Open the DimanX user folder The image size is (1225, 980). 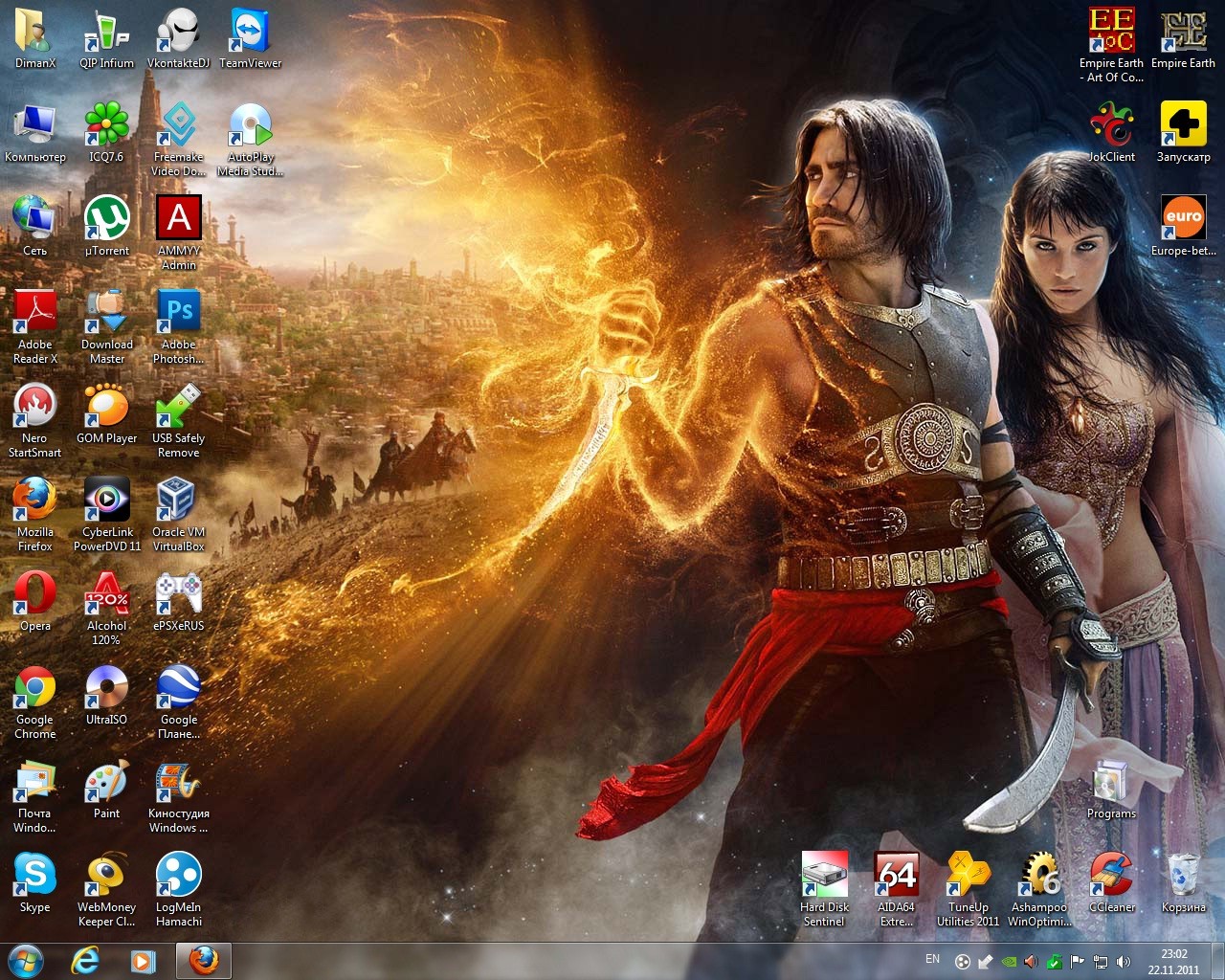(35, 38)
